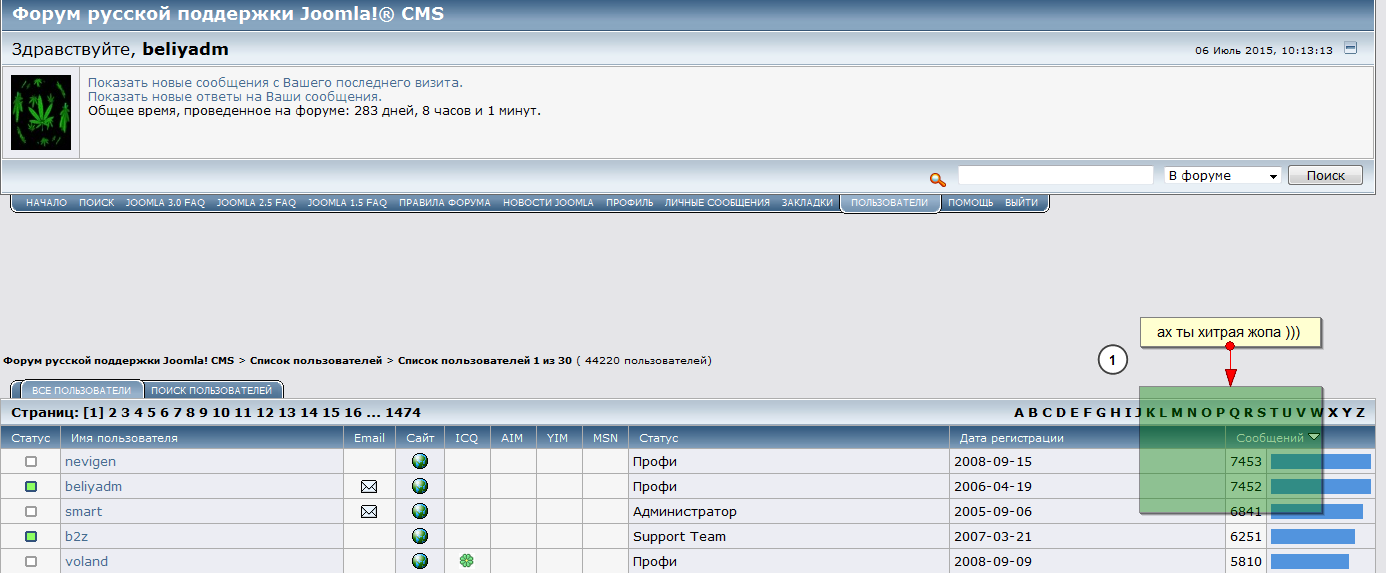Click beliyadm's online status icon
The height and width of the screenshot is (573, 1386).
(31, 487)
